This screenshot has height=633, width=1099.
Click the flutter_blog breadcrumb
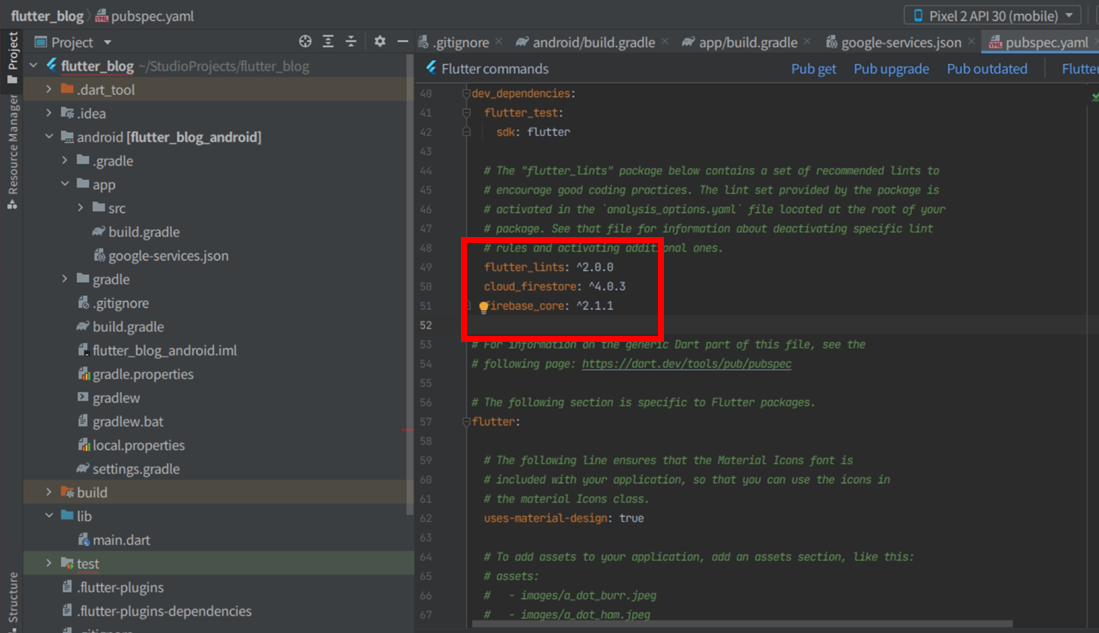point(47,15)
